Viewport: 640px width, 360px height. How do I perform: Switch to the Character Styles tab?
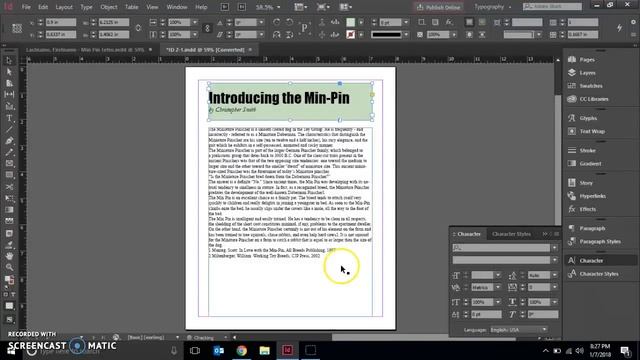tap(511, 234)
